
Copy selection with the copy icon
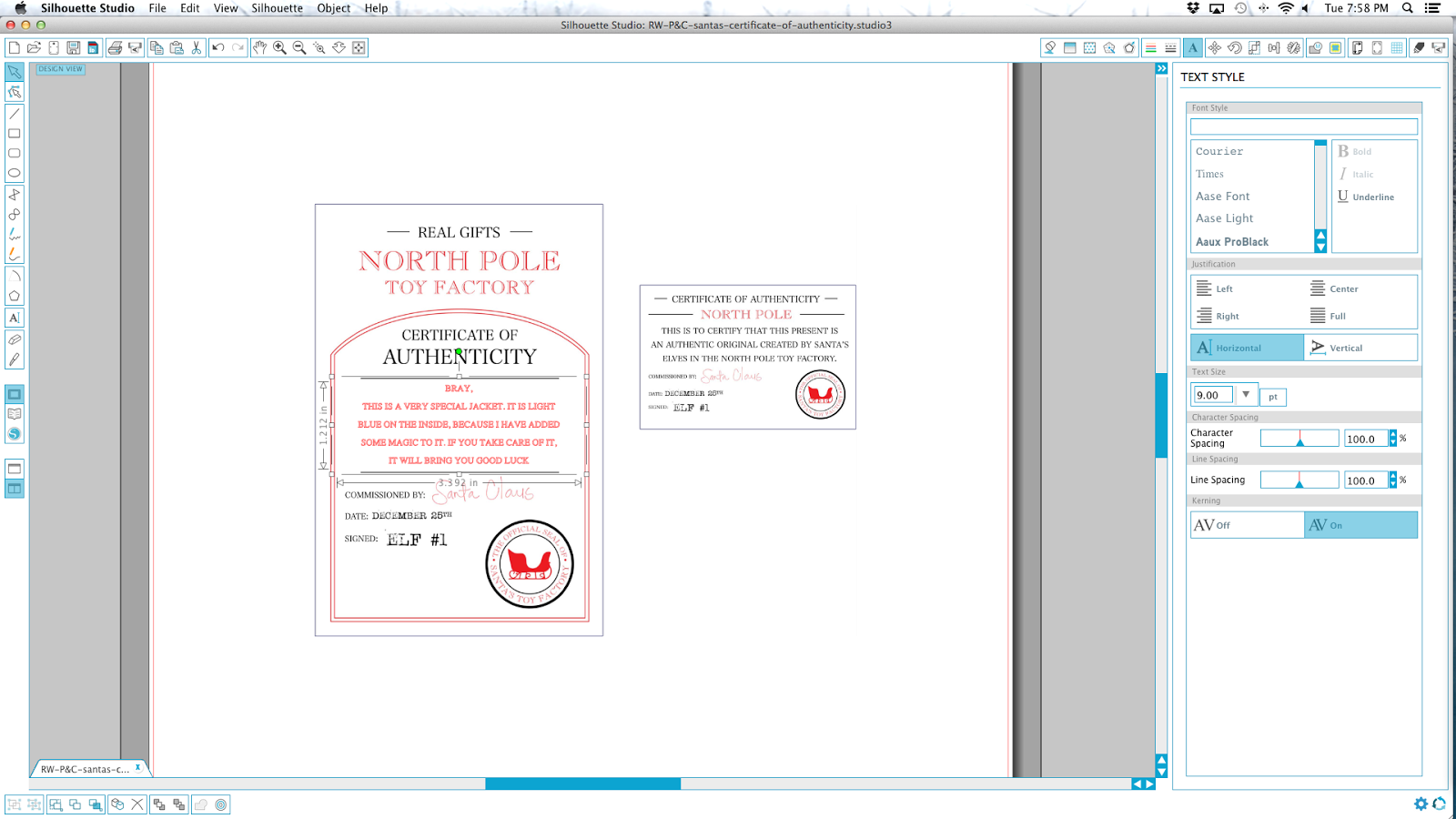point(157,47)
